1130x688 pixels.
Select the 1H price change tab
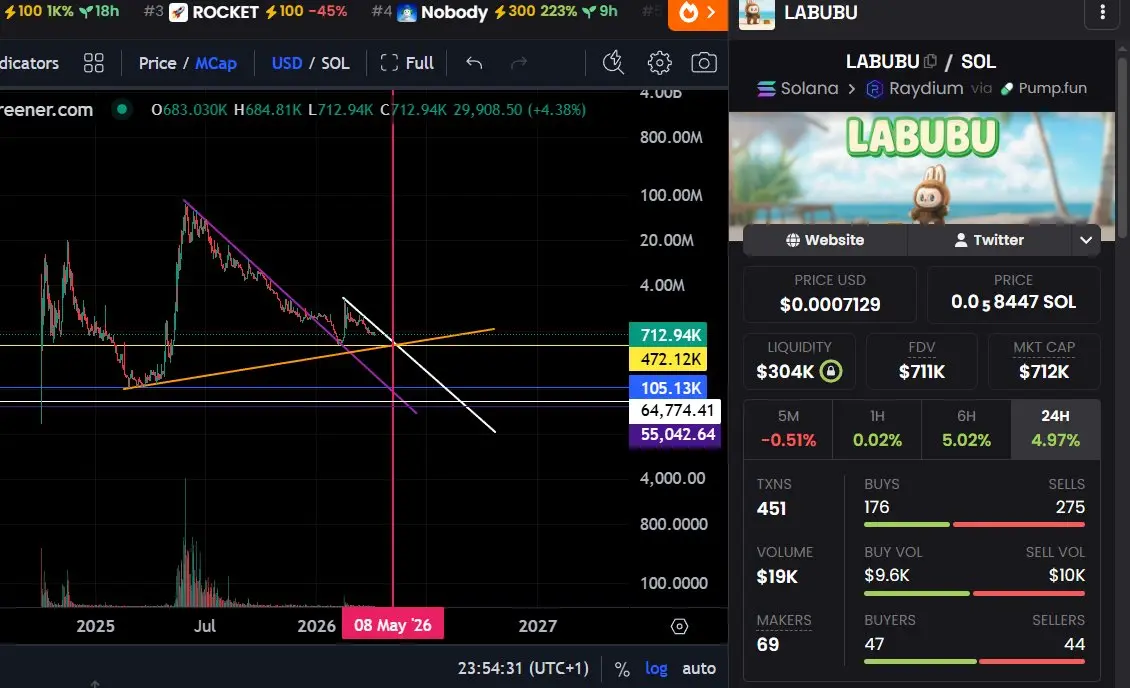coord(877,429)
